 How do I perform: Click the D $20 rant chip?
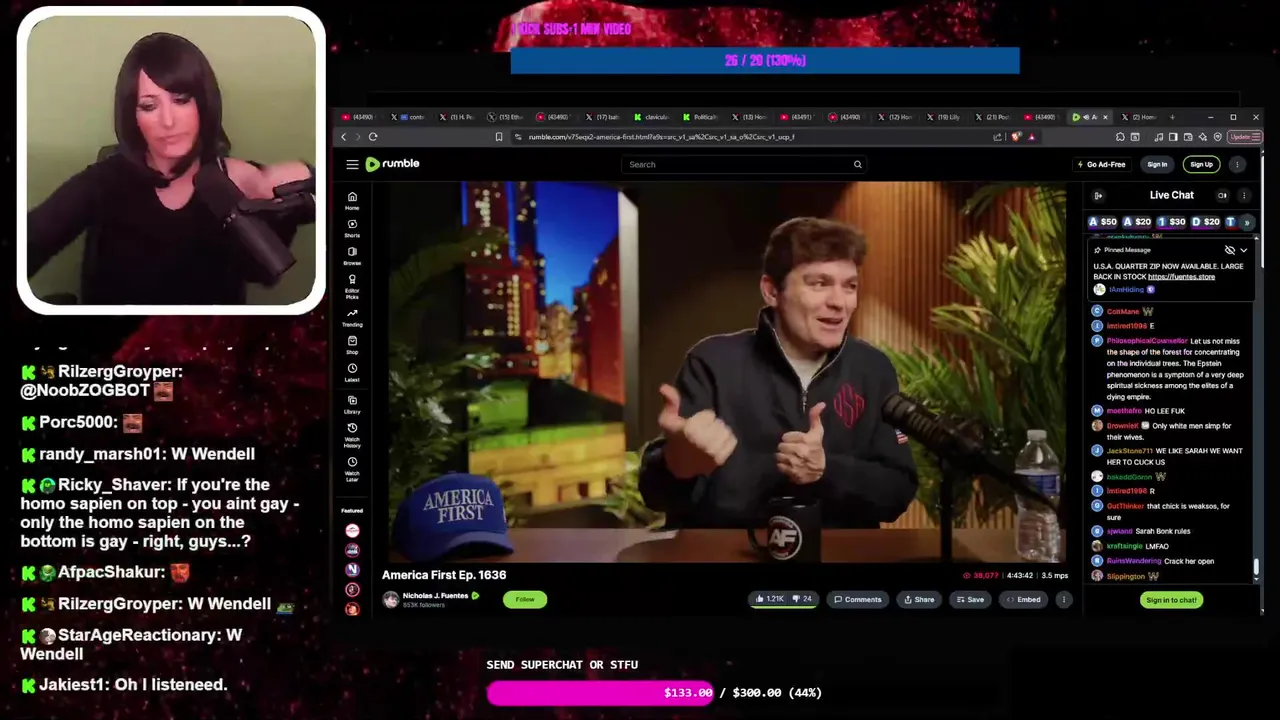tap(1206, 222)
